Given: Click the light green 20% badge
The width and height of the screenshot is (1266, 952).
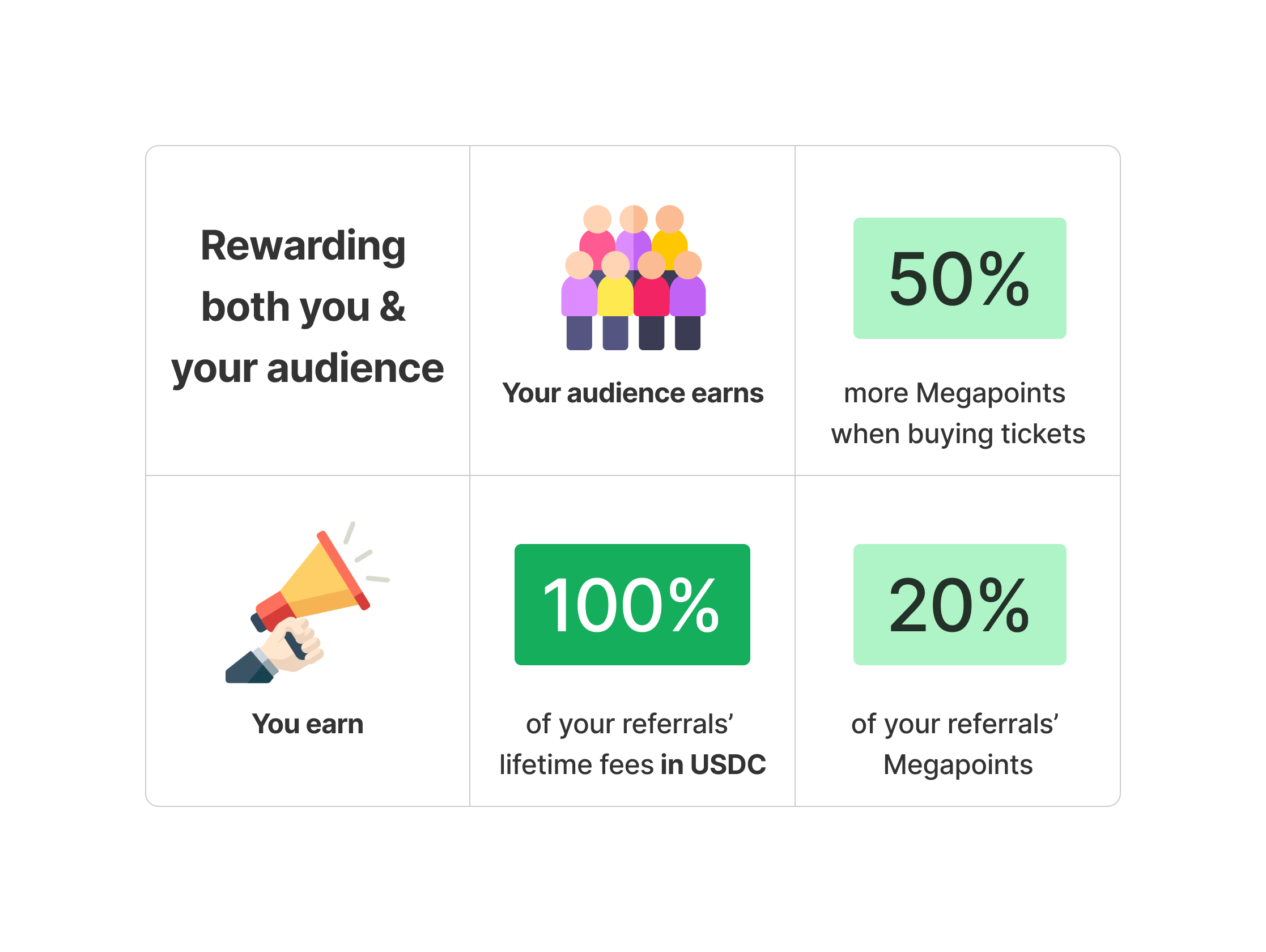Looking at the screenshot, I should click(x=959, y=605).
